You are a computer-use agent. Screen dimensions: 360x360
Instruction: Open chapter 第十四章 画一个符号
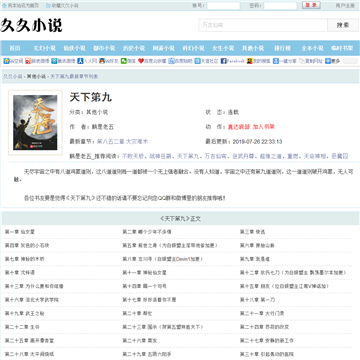click(x=144, y=286)
